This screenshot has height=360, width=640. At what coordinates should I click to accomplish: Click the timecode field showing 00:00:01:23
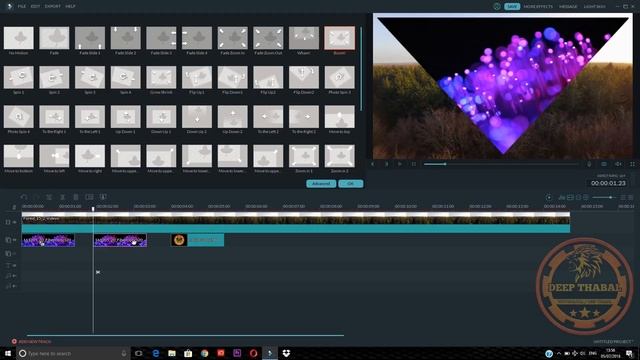608,183
